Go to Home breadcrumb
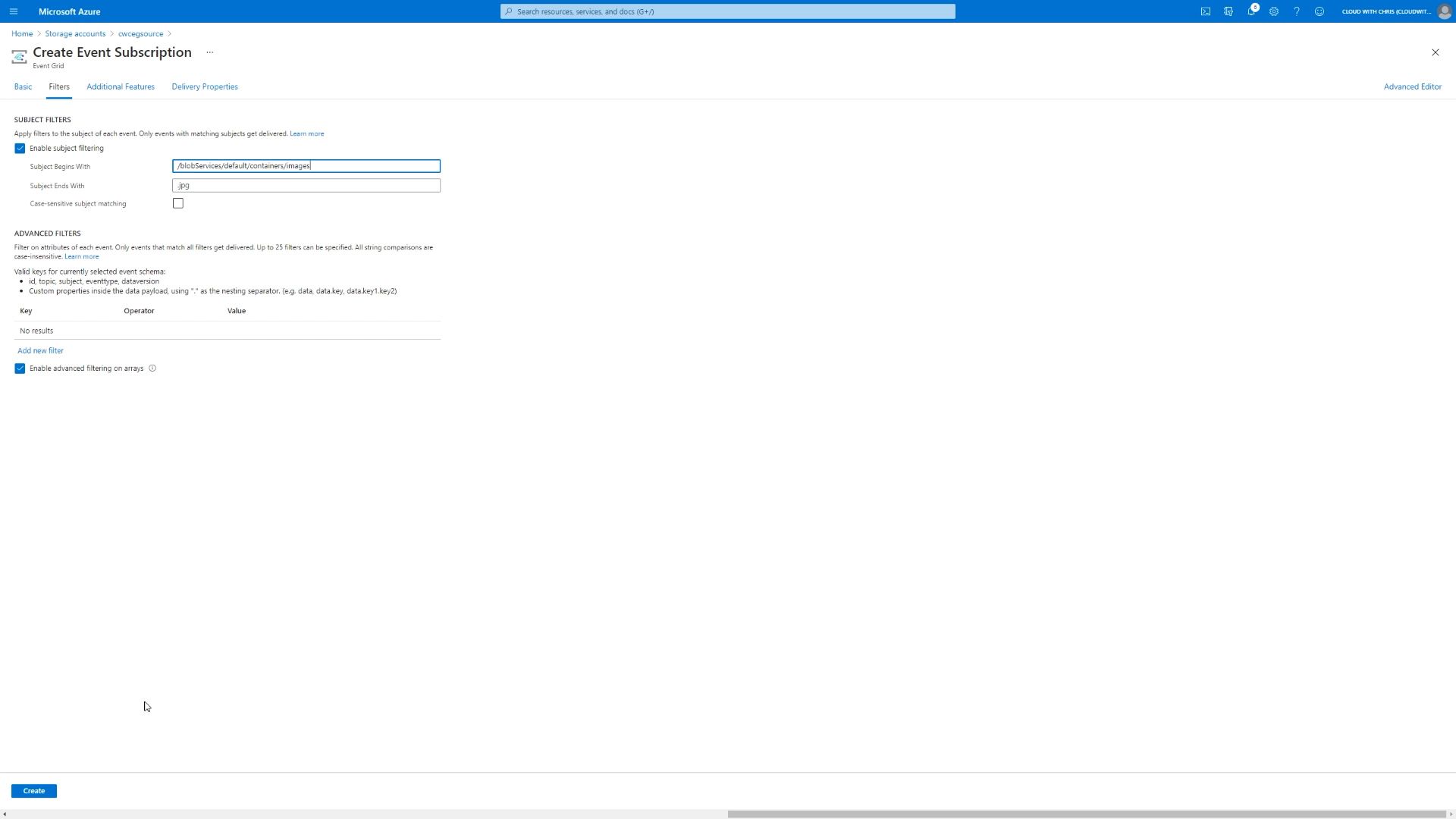Image resolution: width=1456 pixels, height=819 pixels. (22, 33)
